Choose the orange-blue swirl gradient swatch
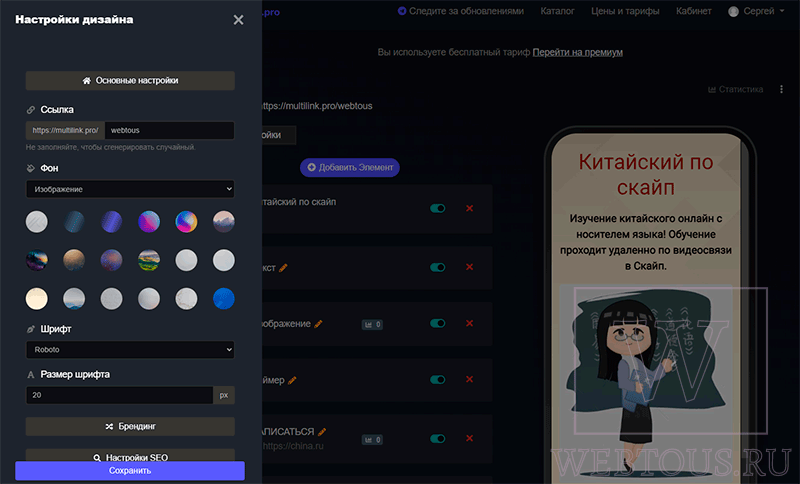800x484 pixels. click(x=186, y=222)
